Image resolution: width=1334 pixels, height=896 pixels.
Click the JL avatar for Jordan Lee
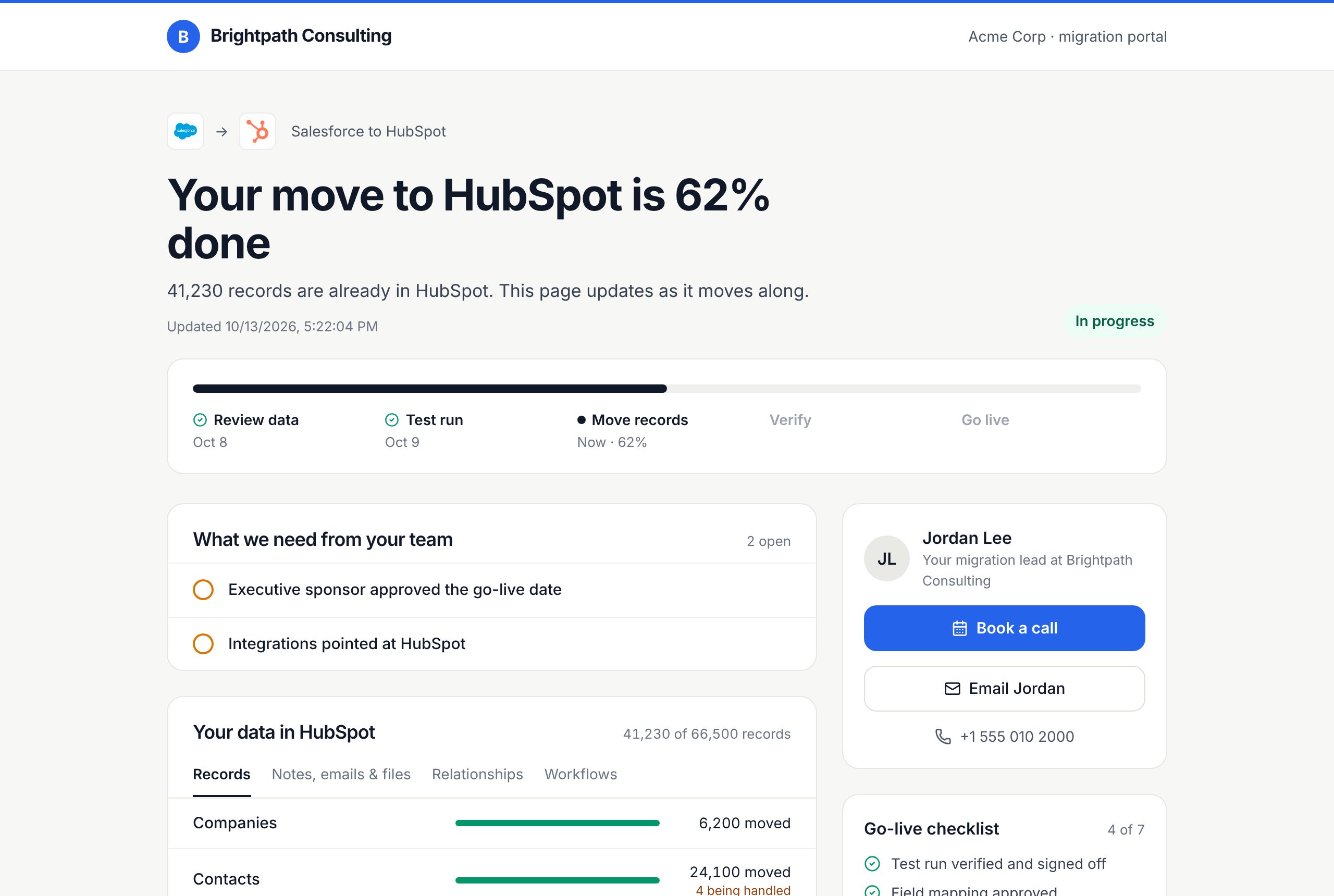coord(886,558)
